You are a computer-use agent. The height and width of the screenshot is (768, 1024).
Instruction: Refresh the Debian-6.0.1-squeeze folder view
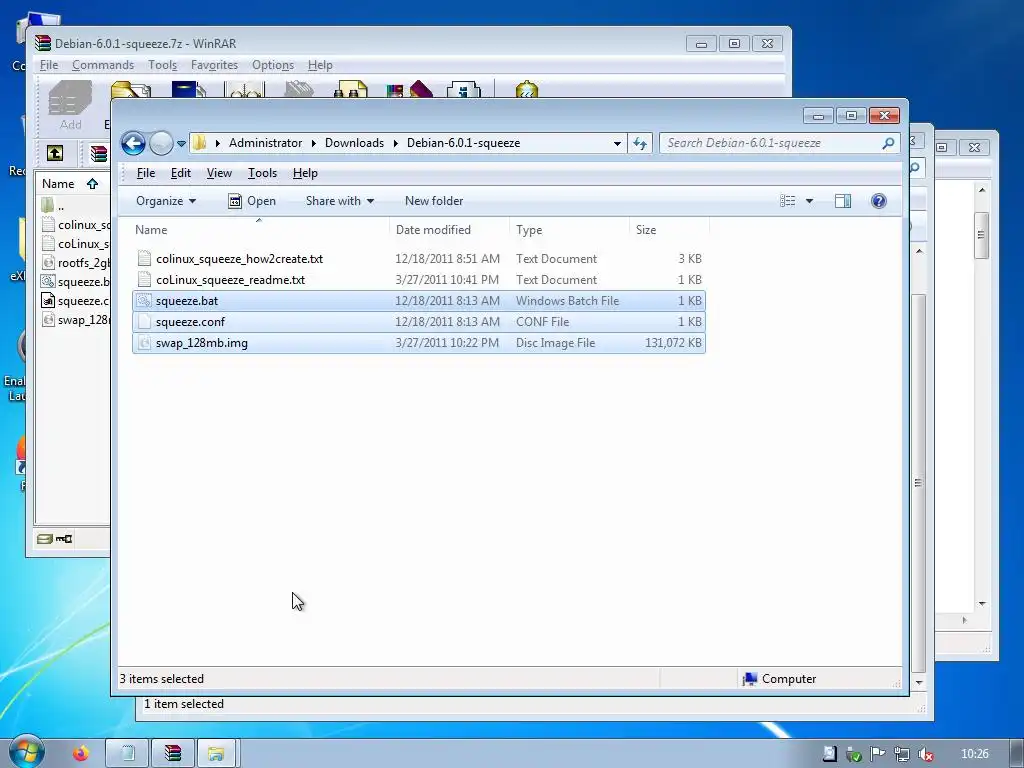pyautogui.click(x=640, y=143)
